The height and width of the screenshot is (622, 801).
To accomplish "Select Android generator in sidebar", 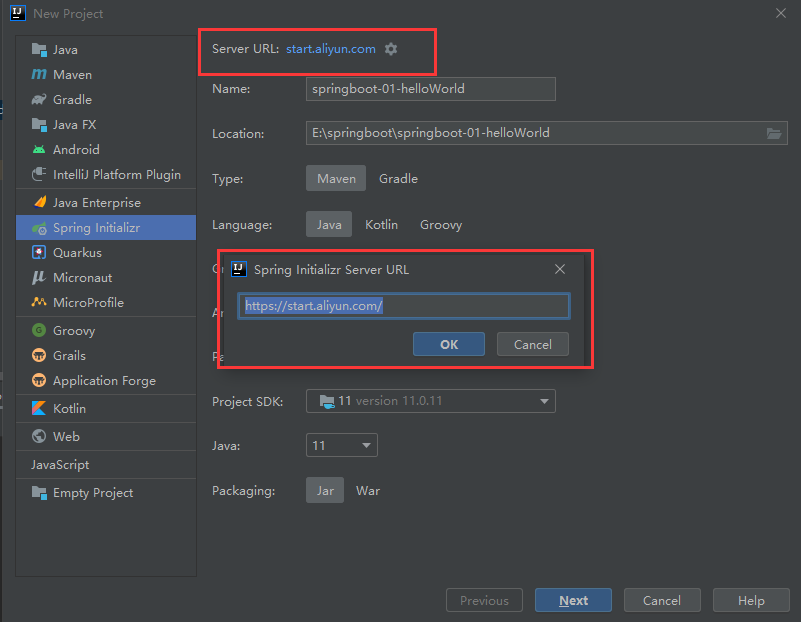I will coord(106,150).
